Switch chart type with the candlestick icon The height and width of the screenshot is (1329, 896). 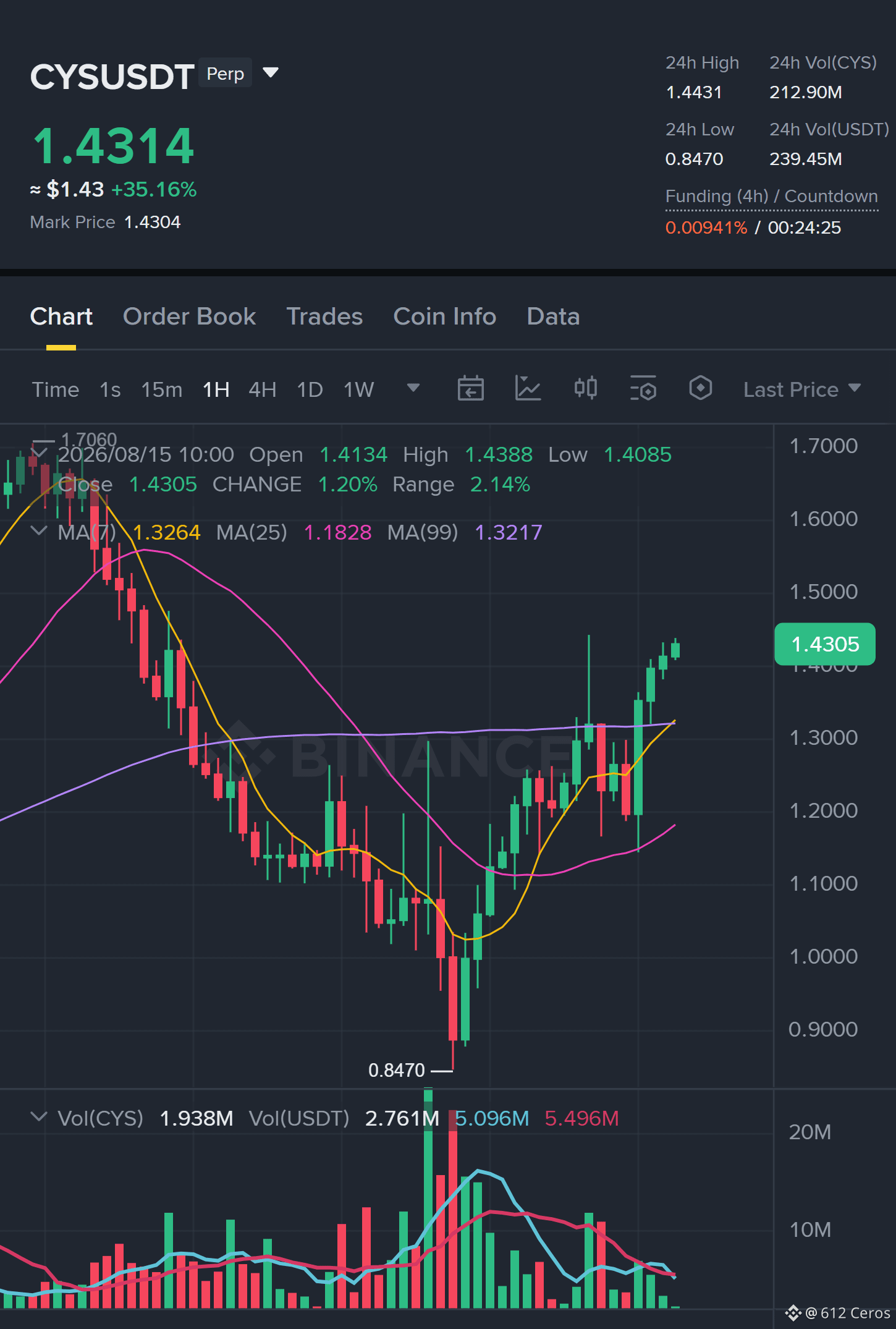585,389
